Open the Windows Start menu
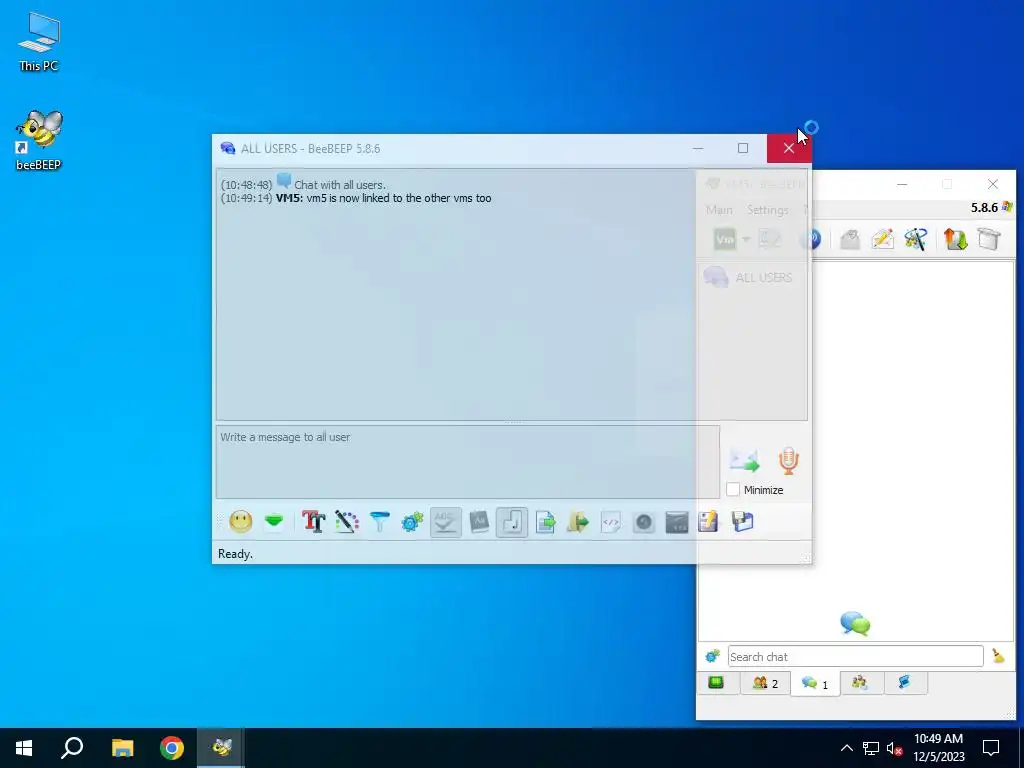The image size is (1024, 768). tap(24, 748)
